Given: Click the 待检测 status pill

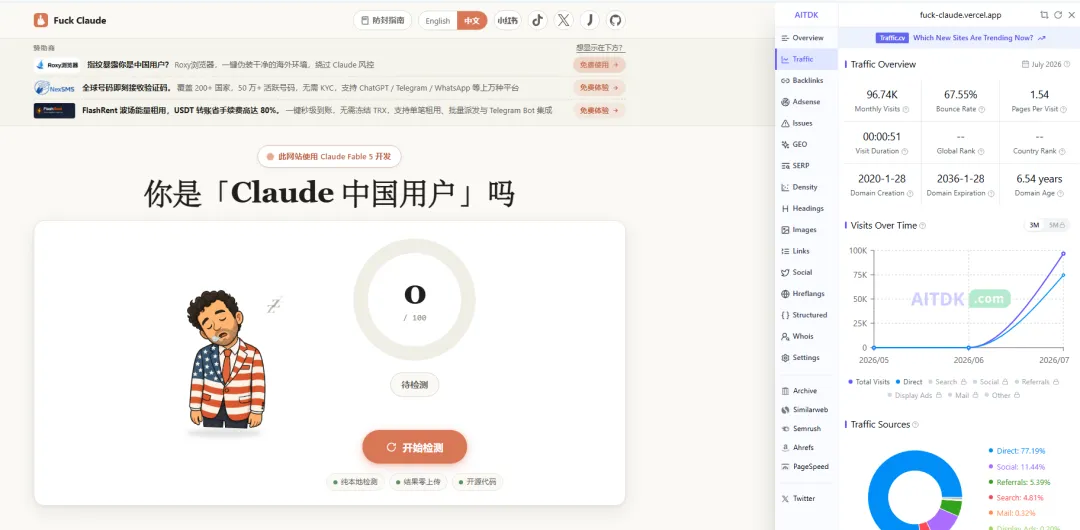Looking at the screenshot, I should click(x=415, y=385).
